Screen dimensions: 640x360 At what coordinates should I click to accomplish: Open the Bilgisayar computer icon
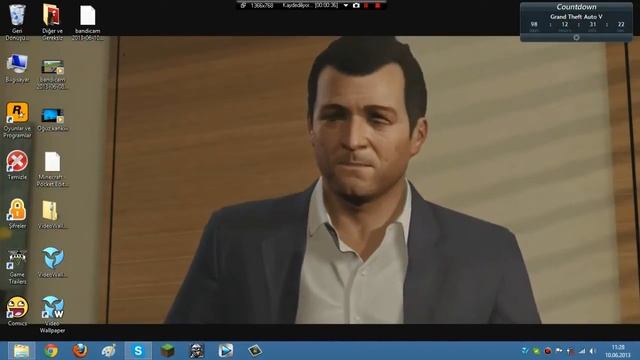[x=17, y=64]
